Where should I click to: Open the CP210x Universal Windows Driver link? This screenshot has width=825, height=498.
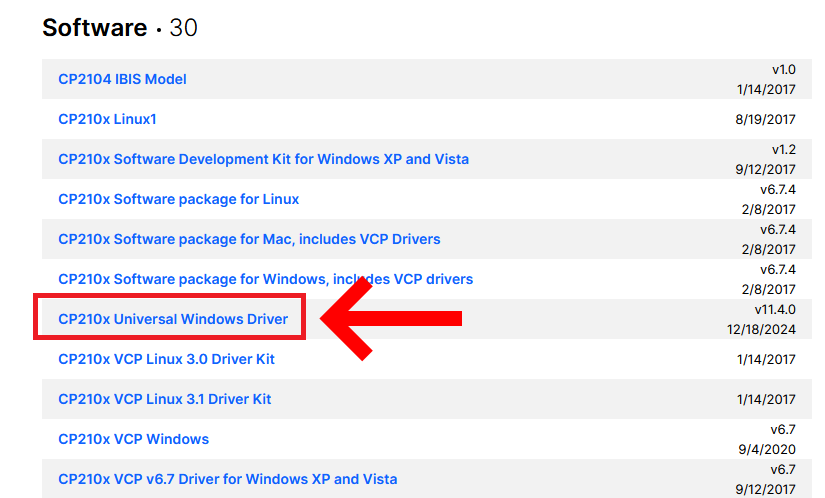click(x=173, y=319)
